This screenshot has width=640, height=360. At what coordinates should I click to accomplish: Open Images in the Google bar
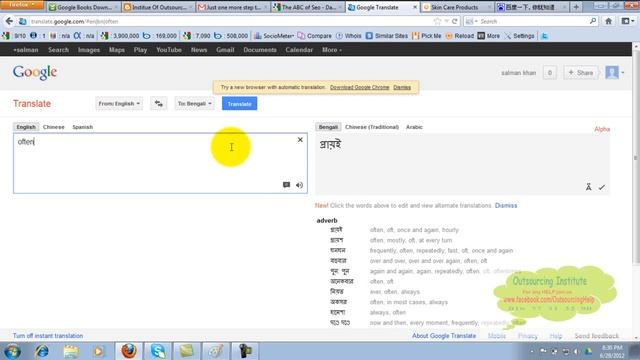click(89, 50)
